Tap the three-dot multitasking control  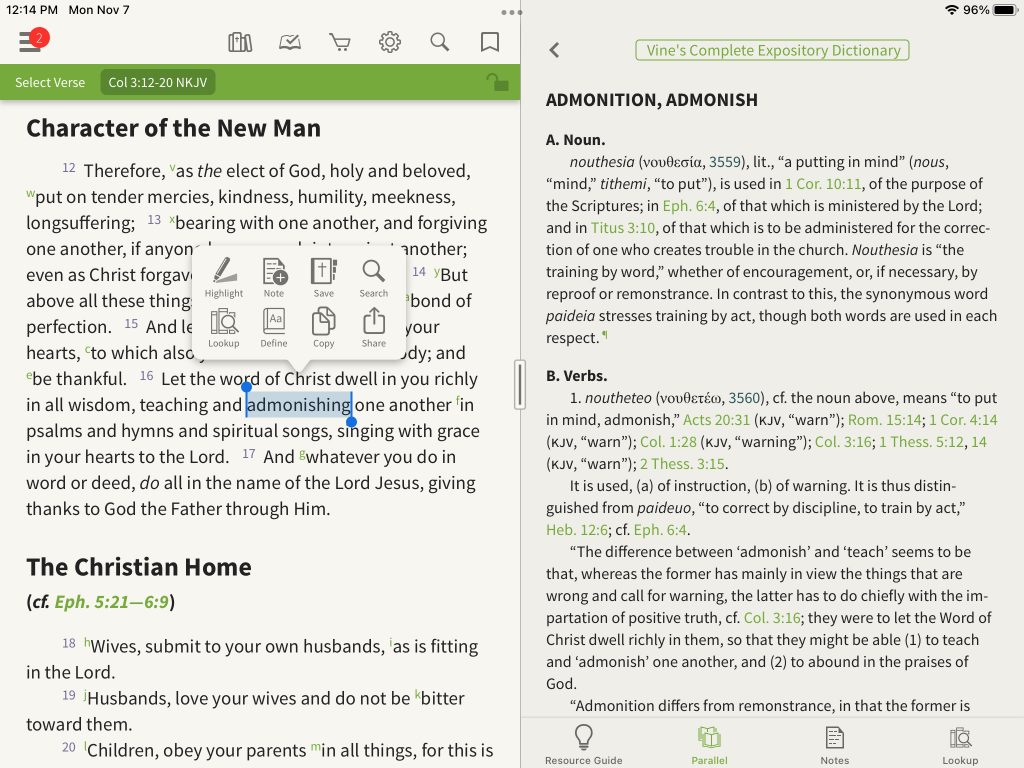tap(511, 12)
